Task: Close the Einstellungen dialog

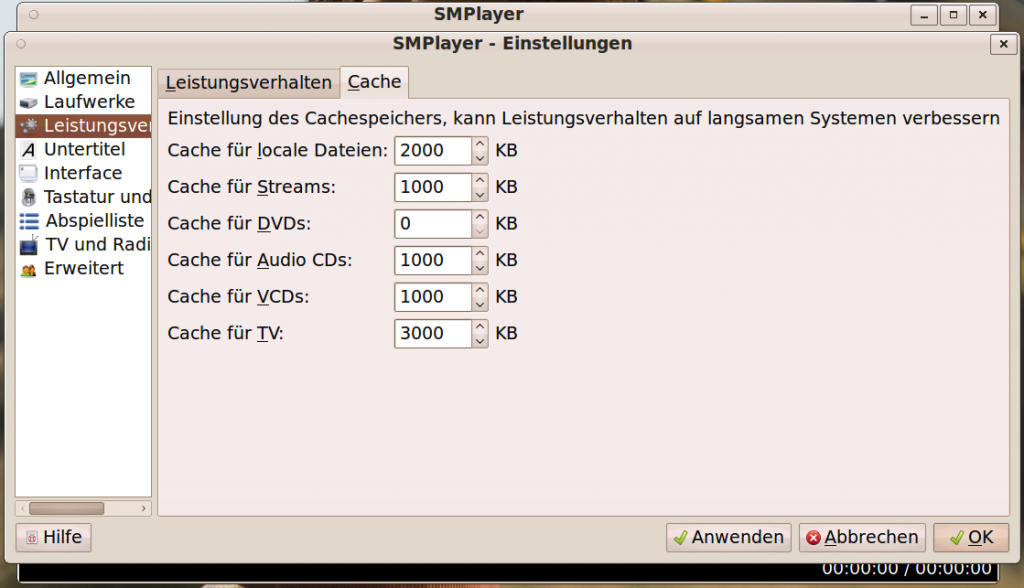Action: (x=1003, y=44)
